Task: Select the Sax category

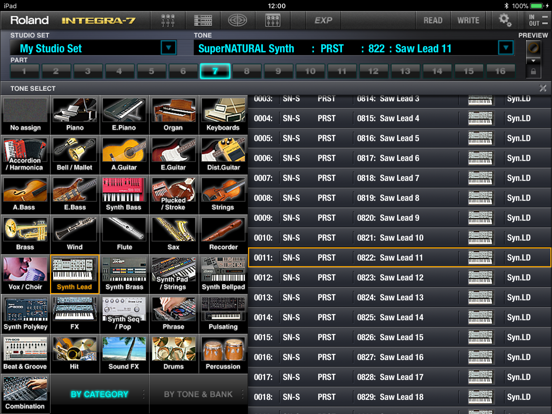Action: click(x=174, y=234)
